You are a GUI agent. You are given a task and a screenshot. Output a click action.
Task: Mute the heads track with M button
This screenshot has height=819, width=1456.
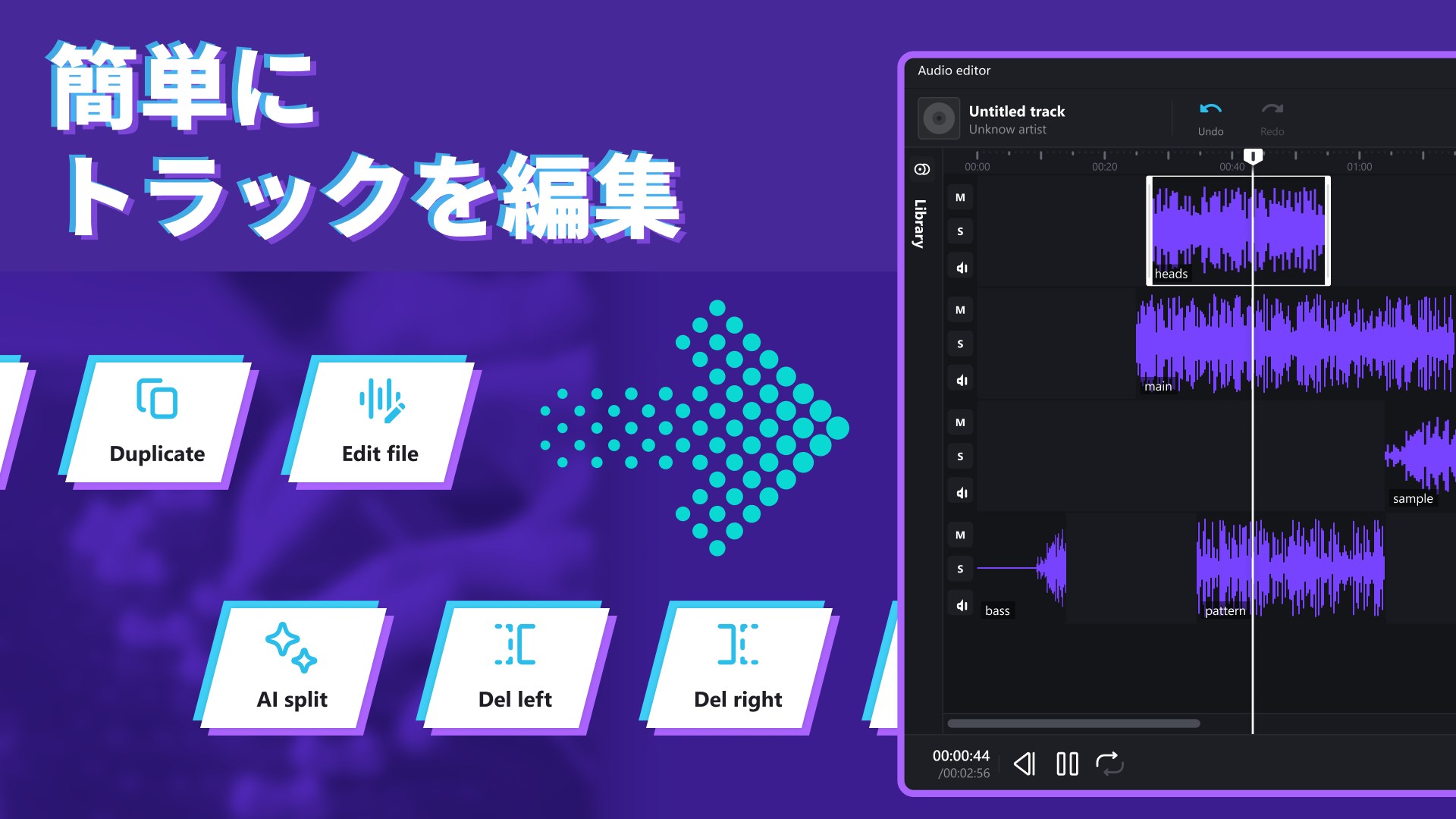(x=960, y=198)
